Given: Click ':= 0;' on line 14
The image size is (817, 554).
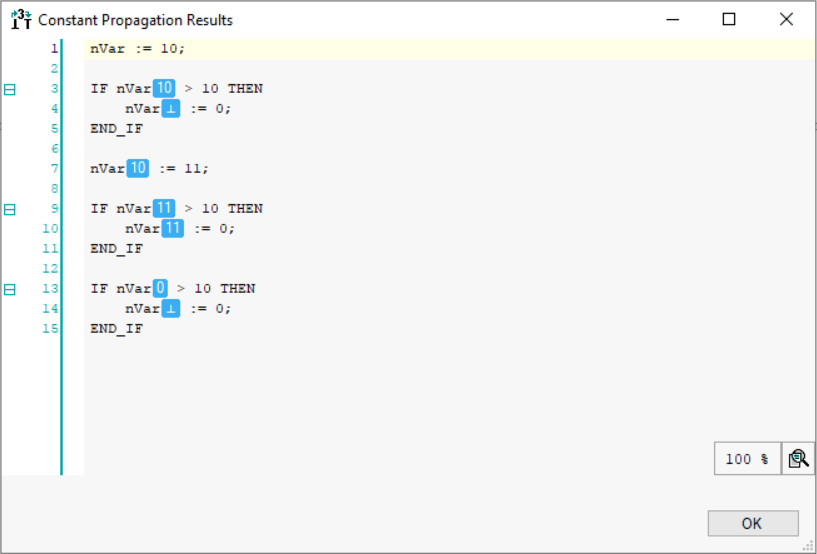Looking at the screenshot, I should (210, 309).
